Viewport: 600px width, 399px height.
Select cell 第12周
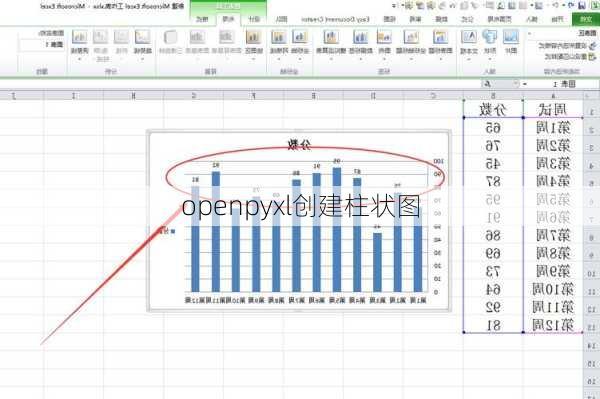click(x=553, y=325)
